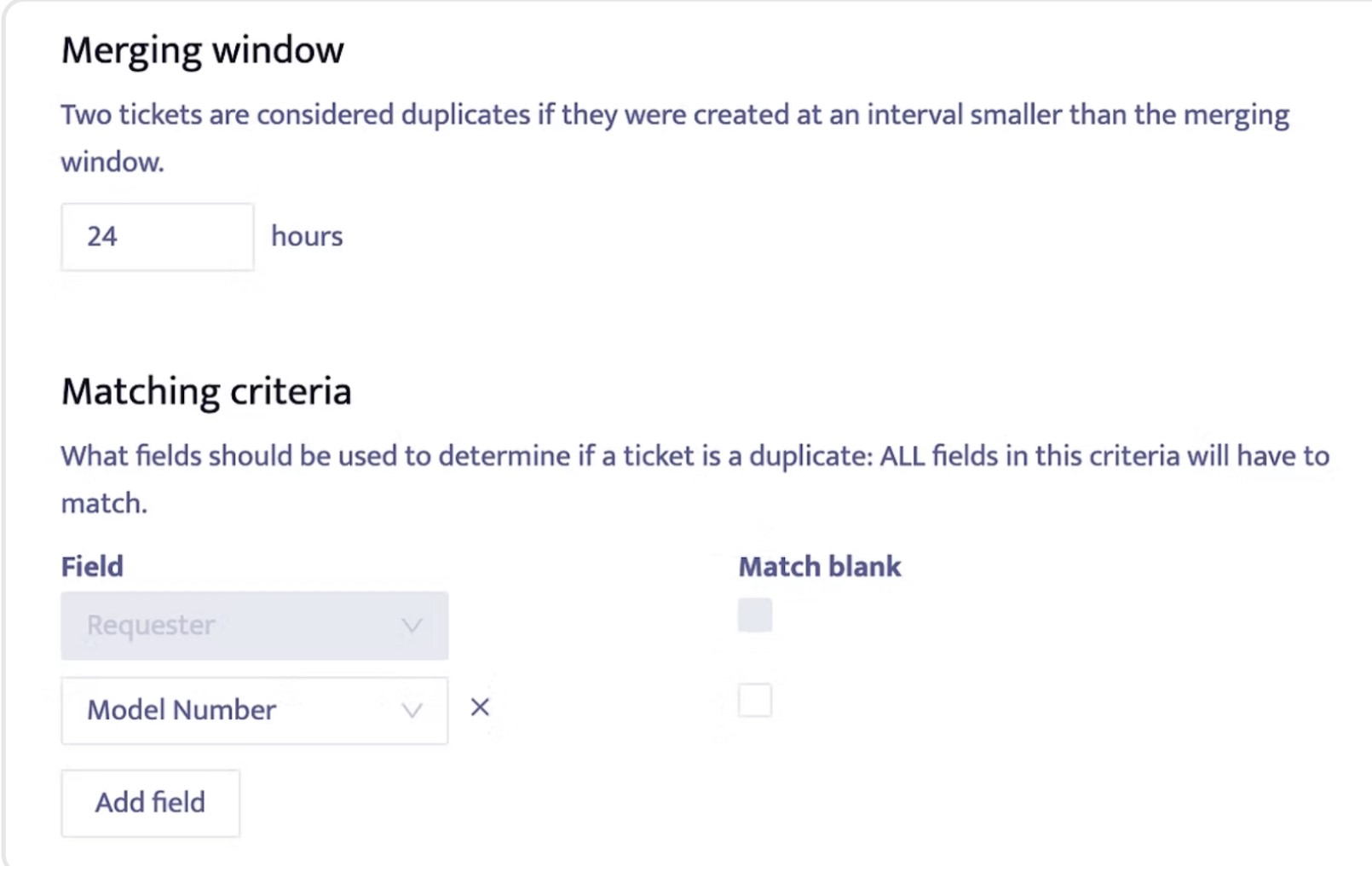Click the Requester dropdown chevron arrow
This screenshot has height=872, width=1372.
pos(412,627)
